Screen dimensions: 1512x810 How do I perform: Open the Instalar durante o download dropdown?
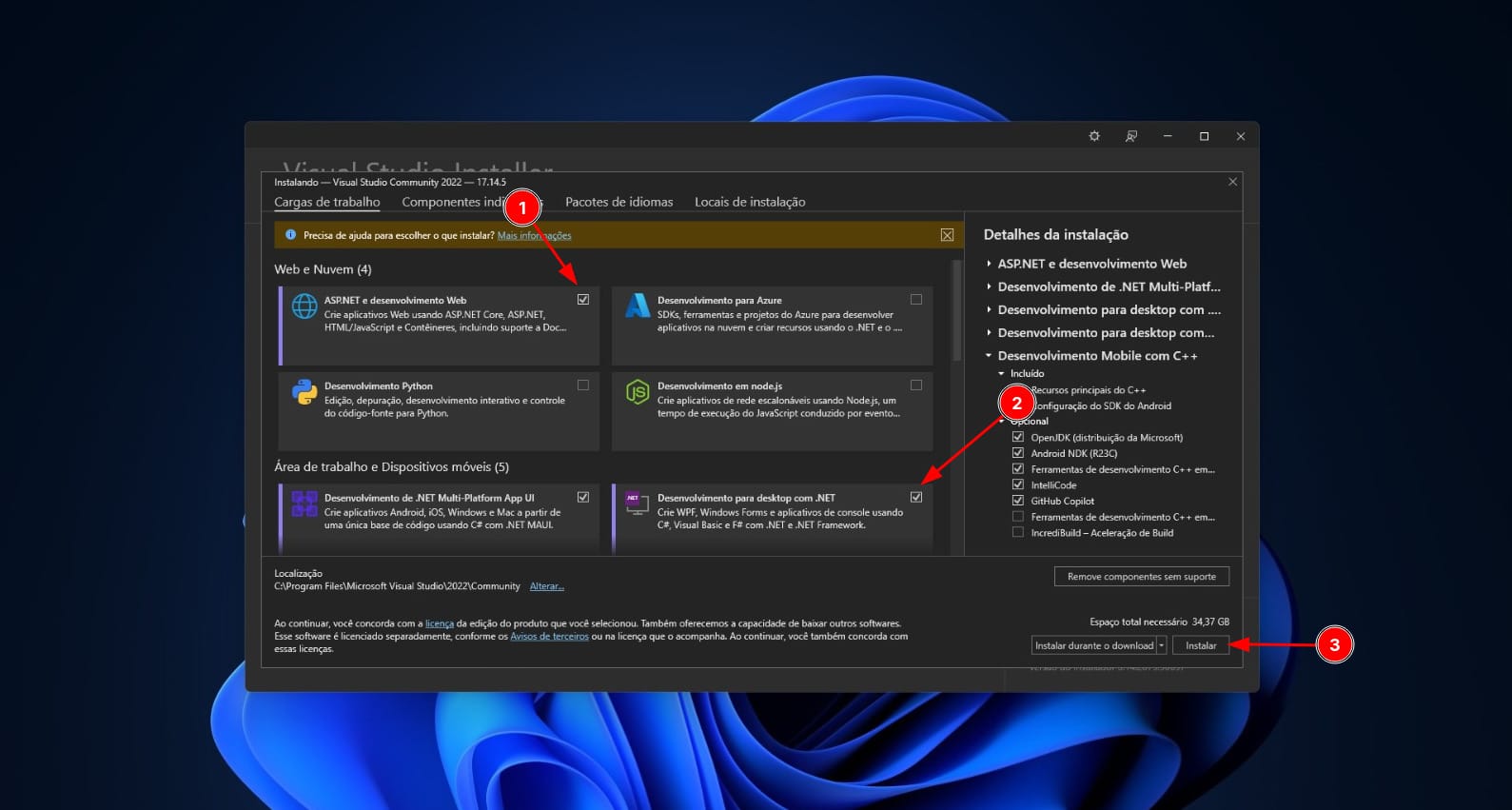[x=1161, y=645]
